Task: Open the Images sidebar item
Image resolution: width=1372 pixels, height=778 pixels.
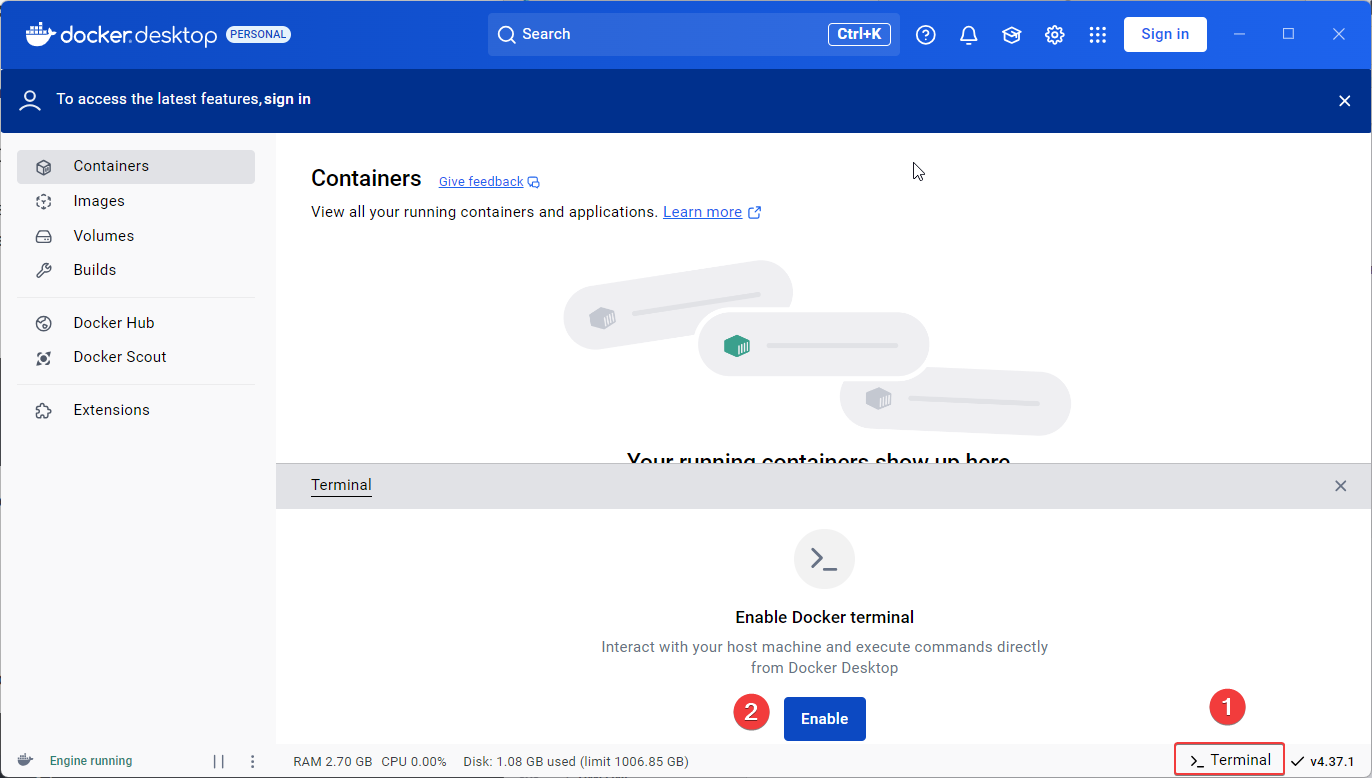Action: 136,201
